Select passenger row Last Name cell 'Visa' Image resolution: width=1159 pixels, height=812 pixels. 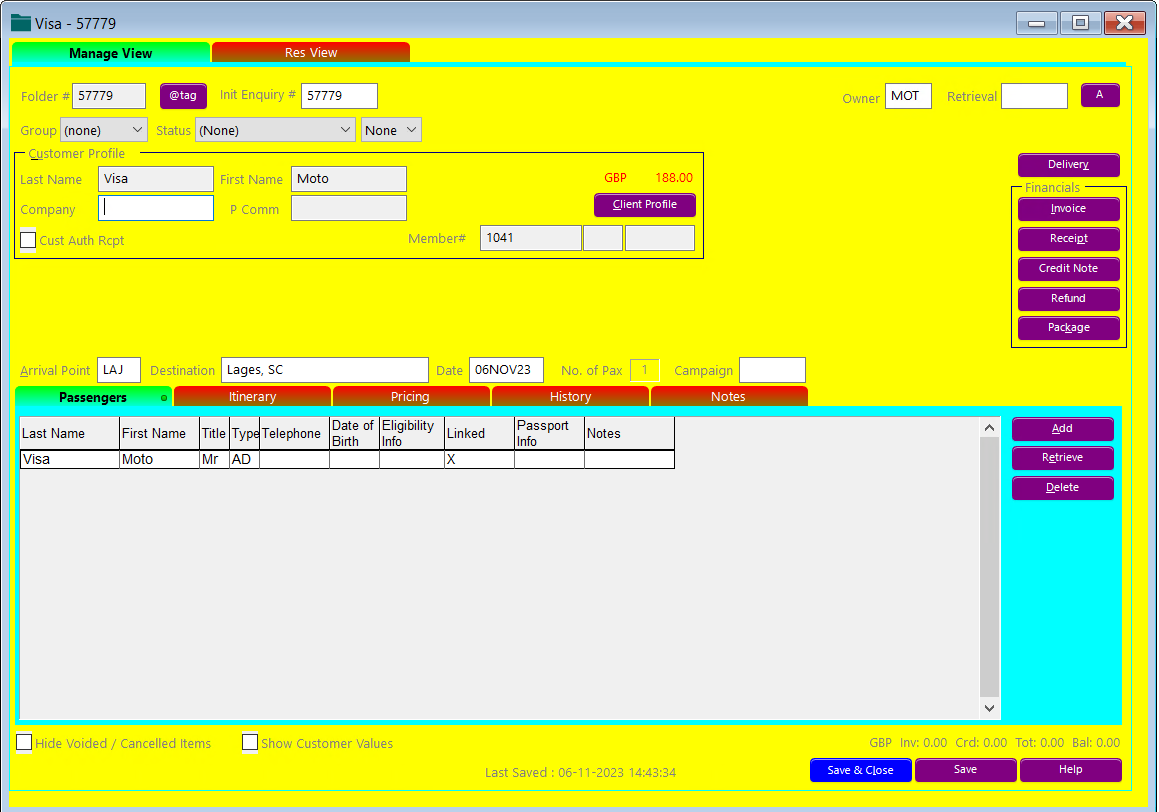69,460
